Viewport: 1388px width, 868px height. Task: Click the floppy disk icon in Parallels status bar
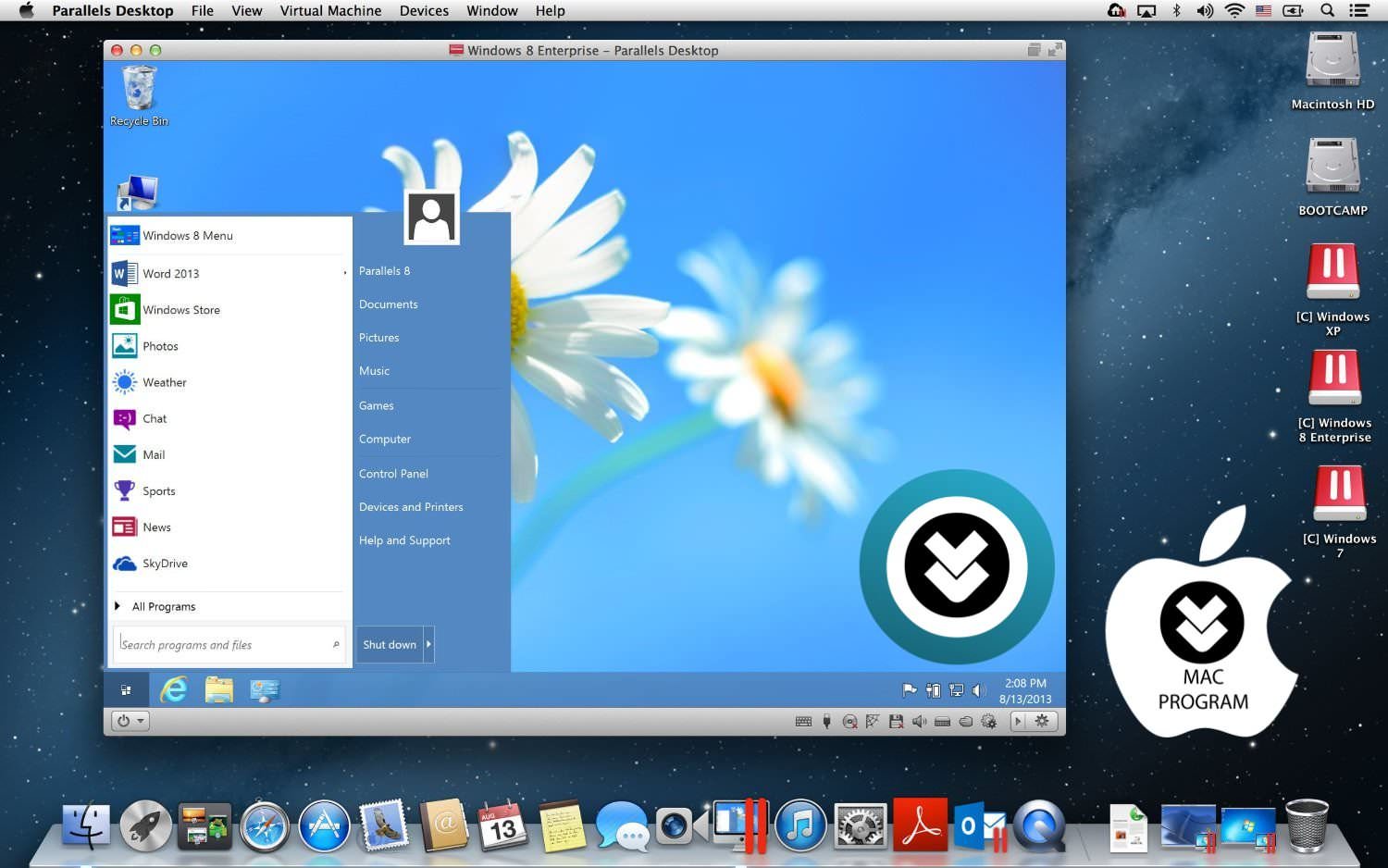[896, 722]
